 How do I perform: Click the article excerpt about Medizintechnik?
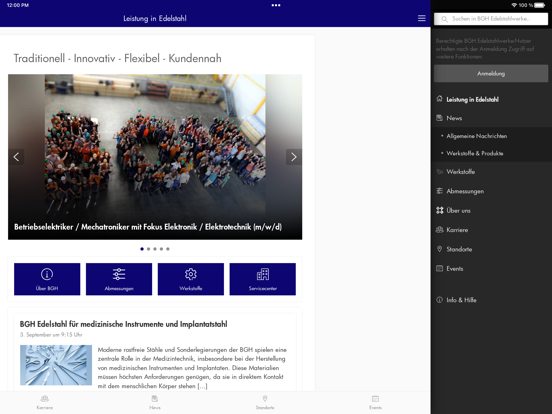coord(192,368)
